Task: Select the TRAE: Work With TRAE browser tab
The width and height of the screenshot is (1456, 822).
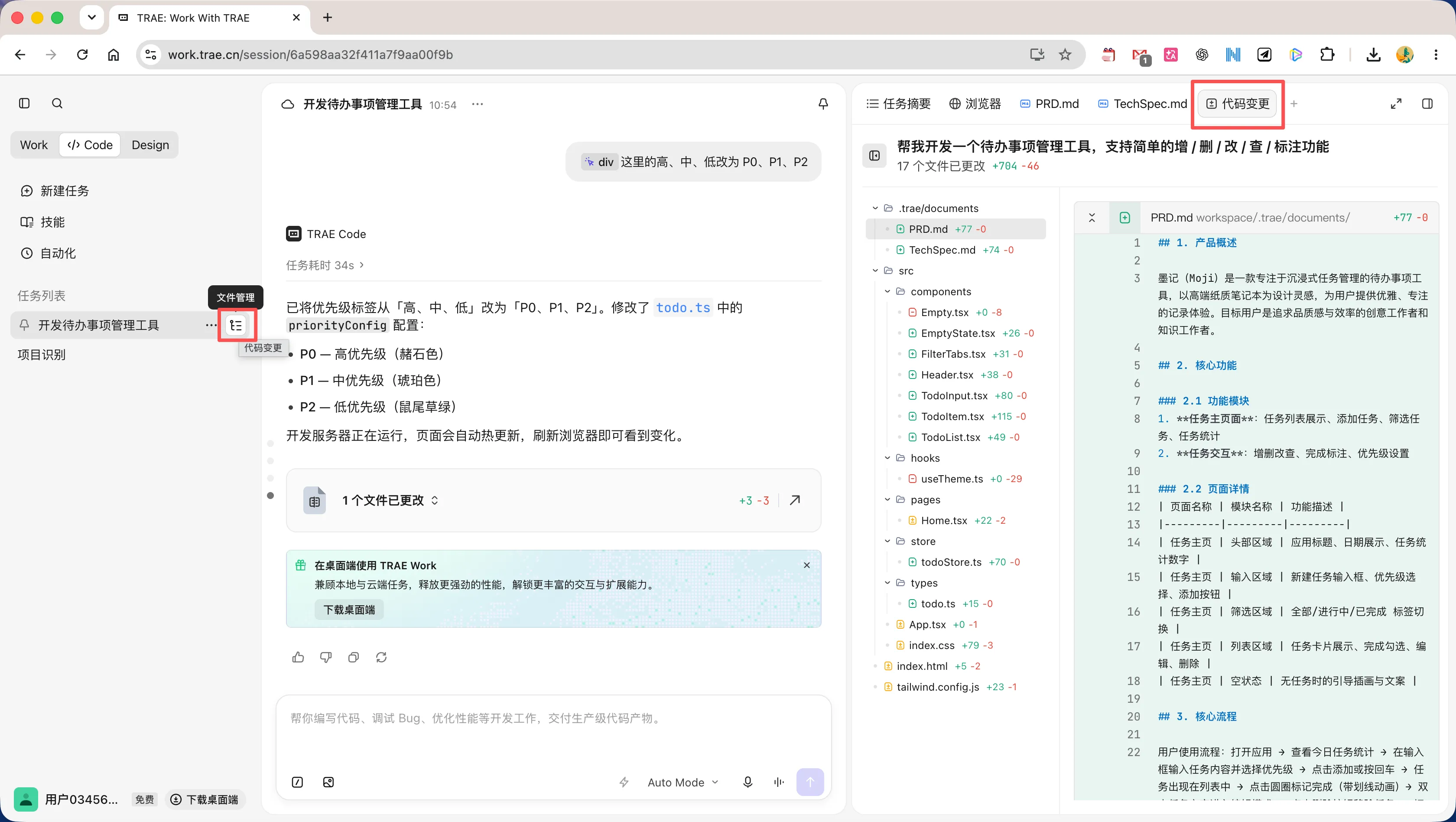Action: point(209,18)
